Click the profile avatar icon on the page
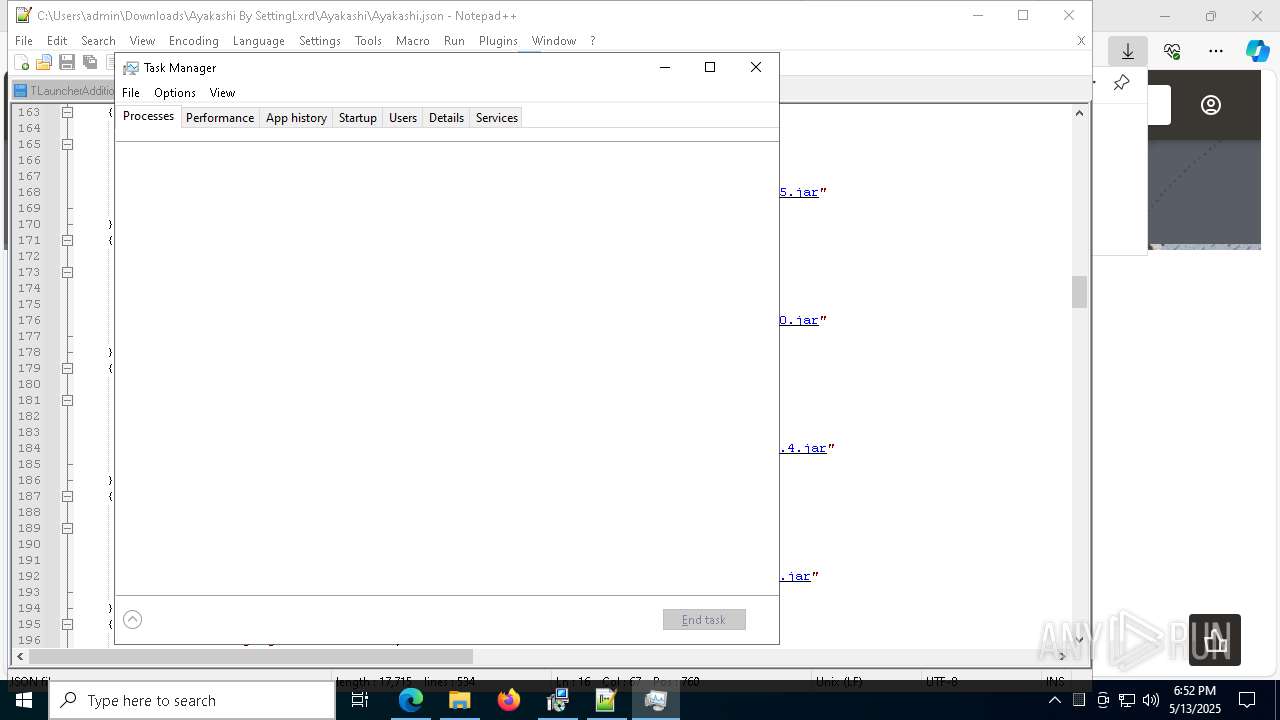Viewport: 1280px width, 720px height. [1211, 105]
